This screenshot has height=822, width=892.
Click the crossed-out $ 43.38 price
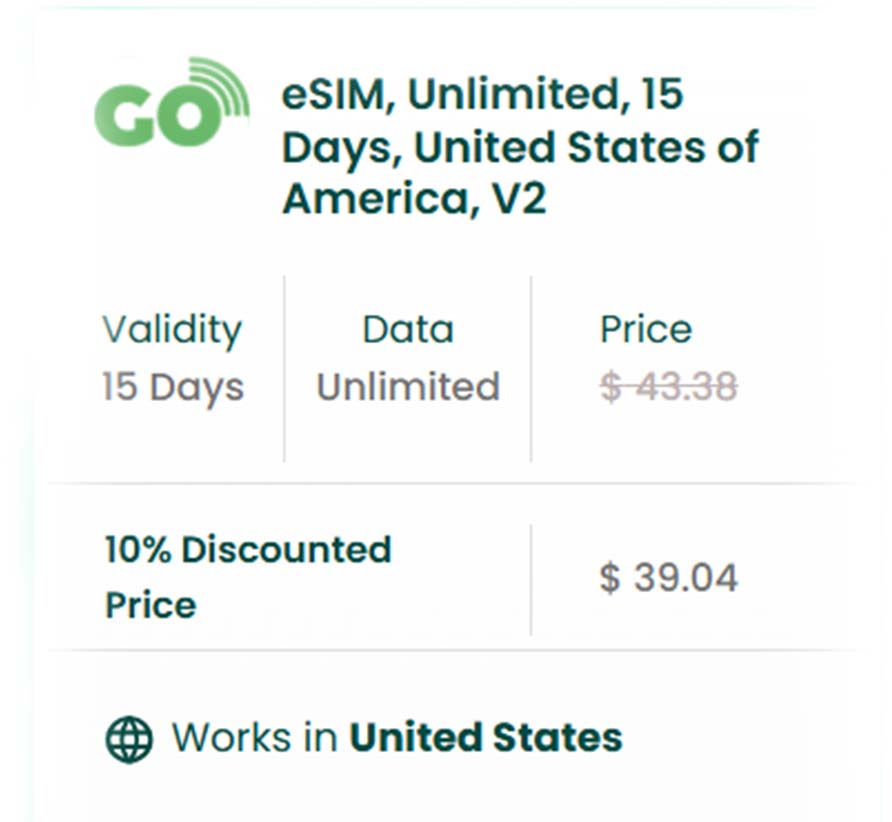[668, 387]
